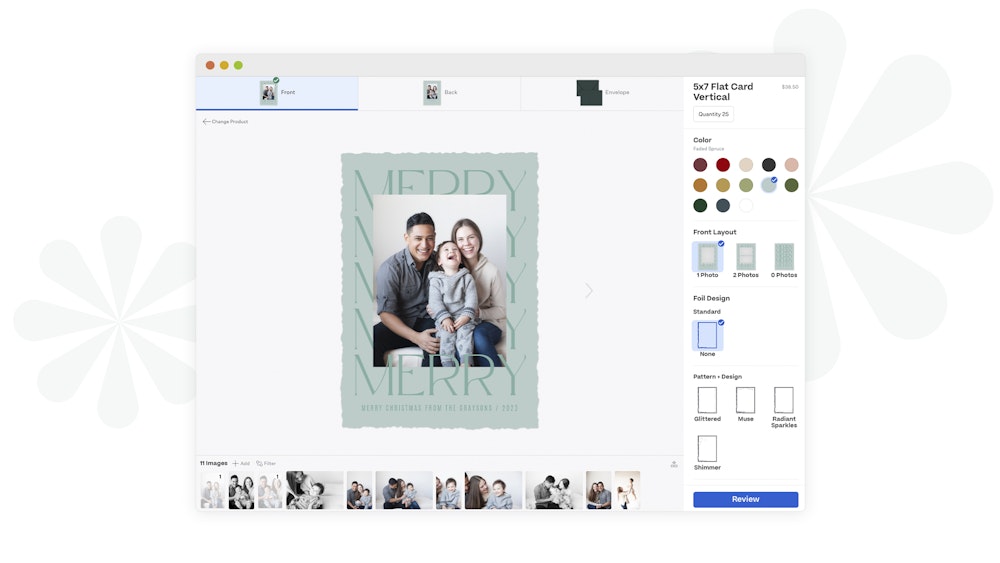Switch to the Envelope tab
The width and height of the screenshot is (1000, 563).
(x=602, y=93)
